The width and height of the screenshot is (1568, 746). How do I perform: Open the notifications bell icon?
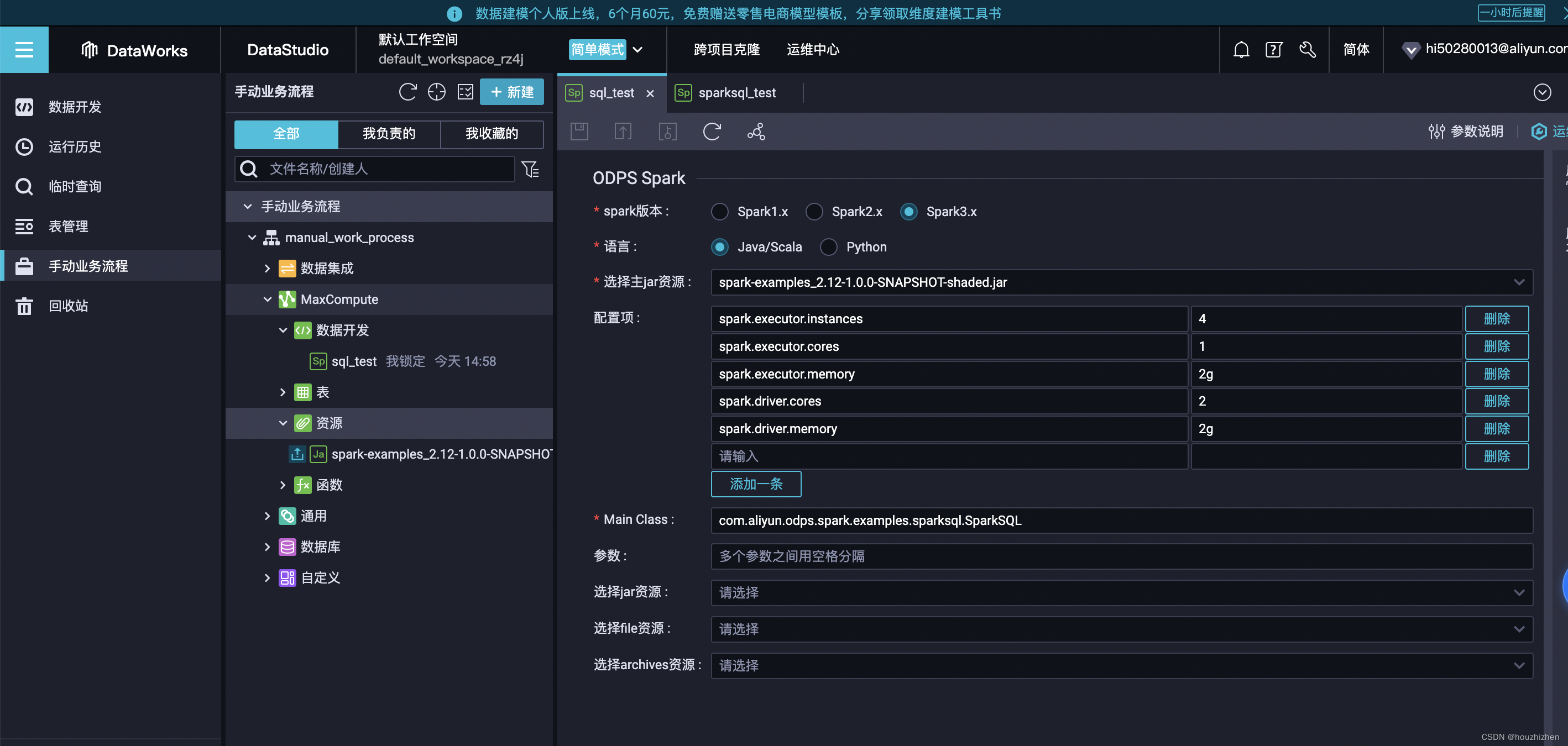point(1241,49)
